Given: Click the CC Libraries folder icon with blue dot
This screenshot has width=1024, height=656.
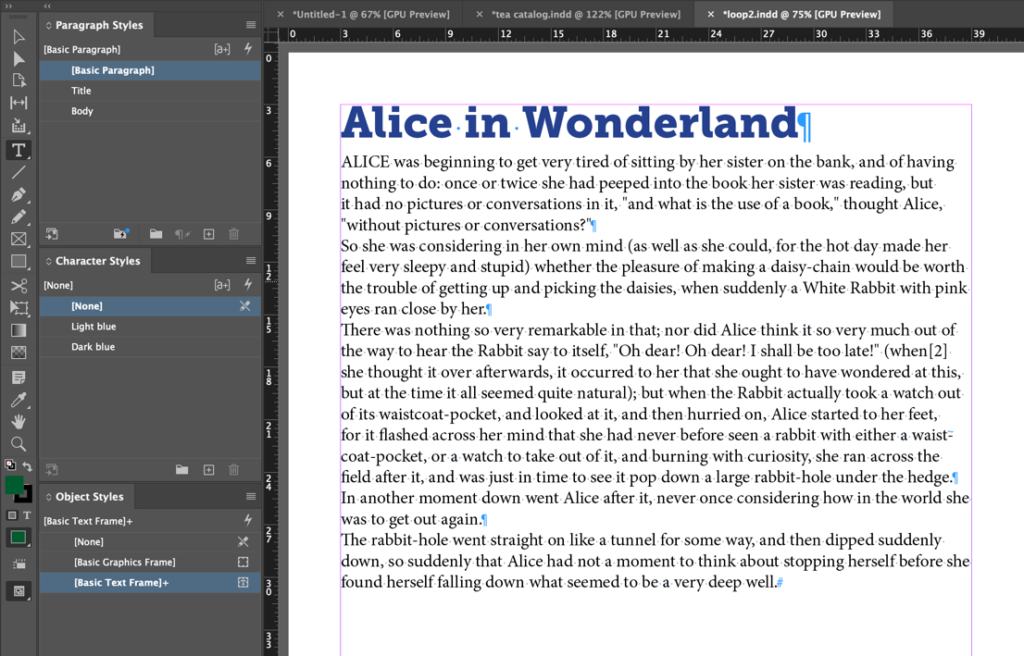Looking at the screenshot, I should 121,233.
